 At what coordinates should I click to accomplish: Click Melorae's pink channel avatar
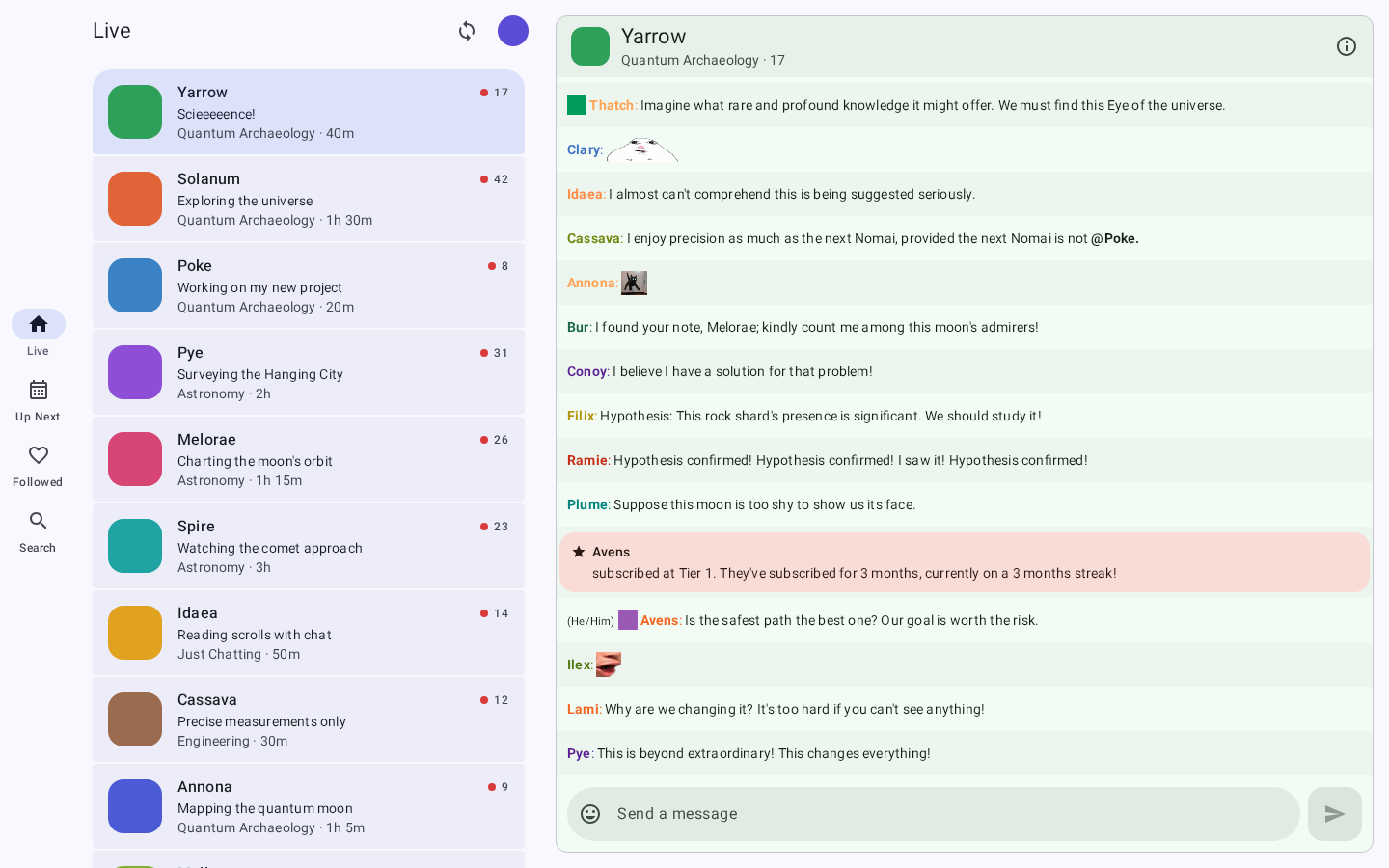pos(135,459)
